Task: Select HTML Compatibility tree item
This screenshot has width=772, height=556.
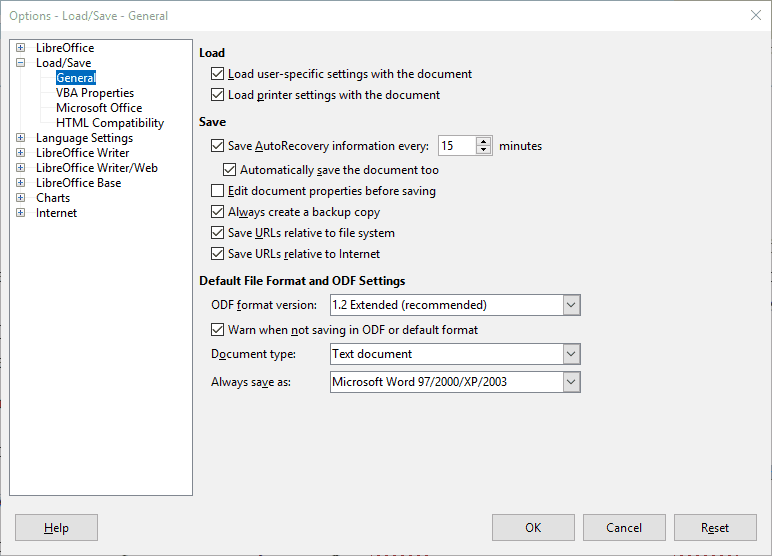Action: point(110,123)
